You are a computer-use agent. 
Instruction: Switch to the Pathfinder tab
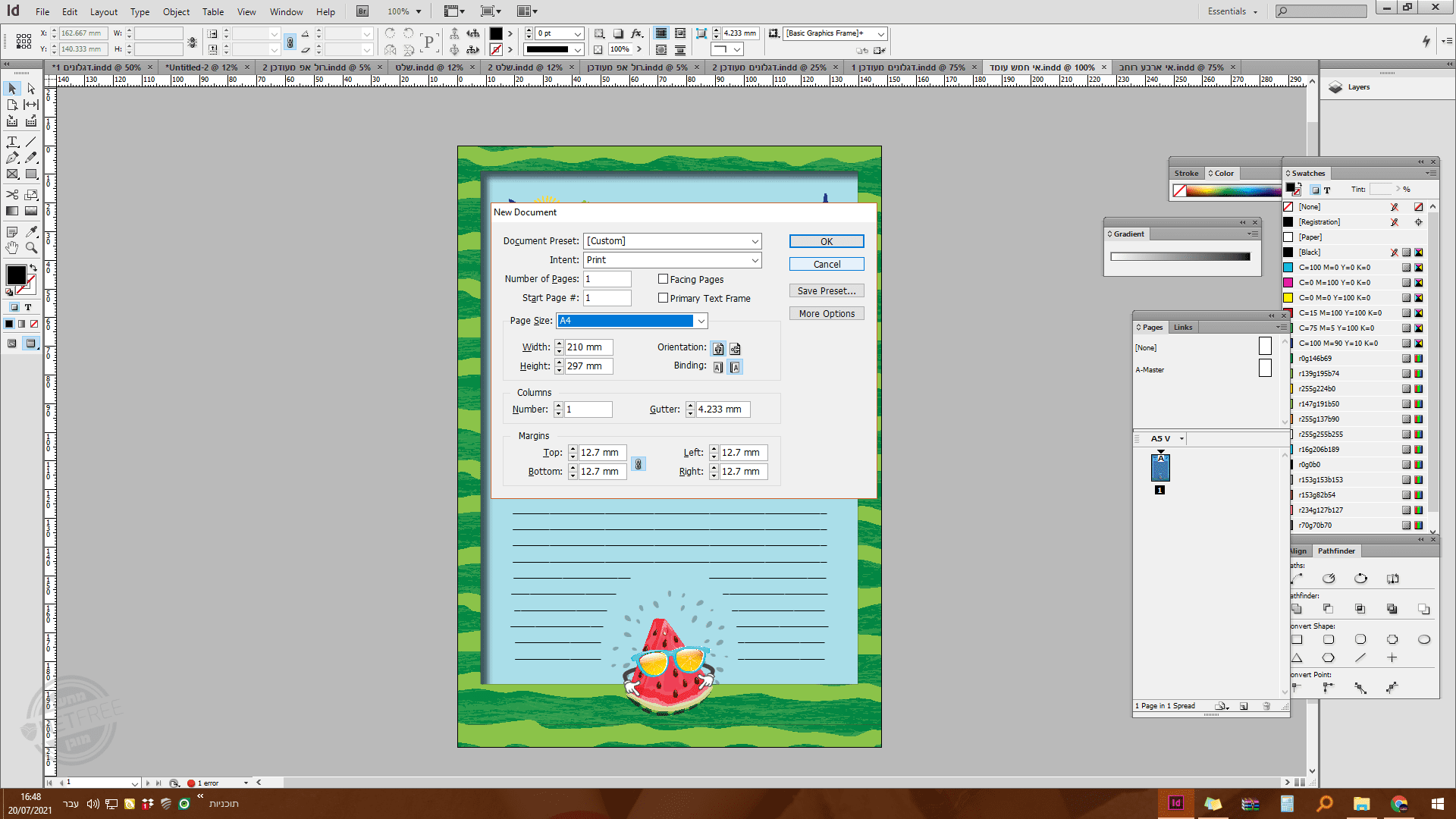coord(1335,551)
